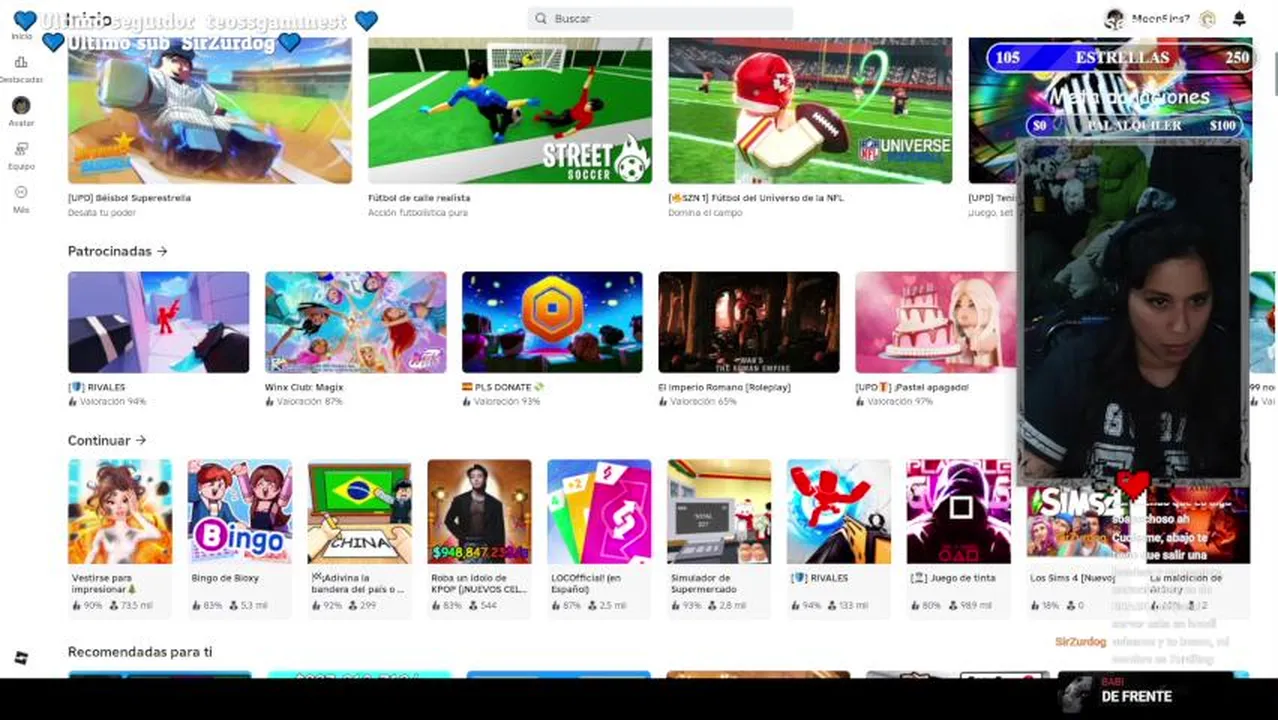Viewport: 1278px width, 720px height.
Task: Click 'Winx Club: Magix' title text
Action: coord(304,387)
